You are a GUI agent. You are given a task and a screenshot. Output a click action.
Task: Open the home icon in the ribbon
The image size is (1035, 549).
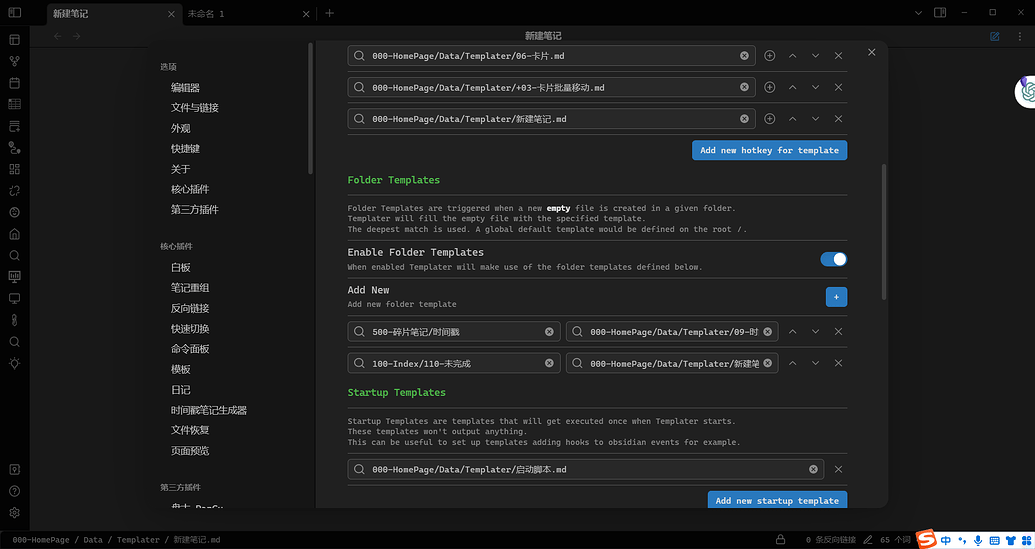[x=15, y=234]
